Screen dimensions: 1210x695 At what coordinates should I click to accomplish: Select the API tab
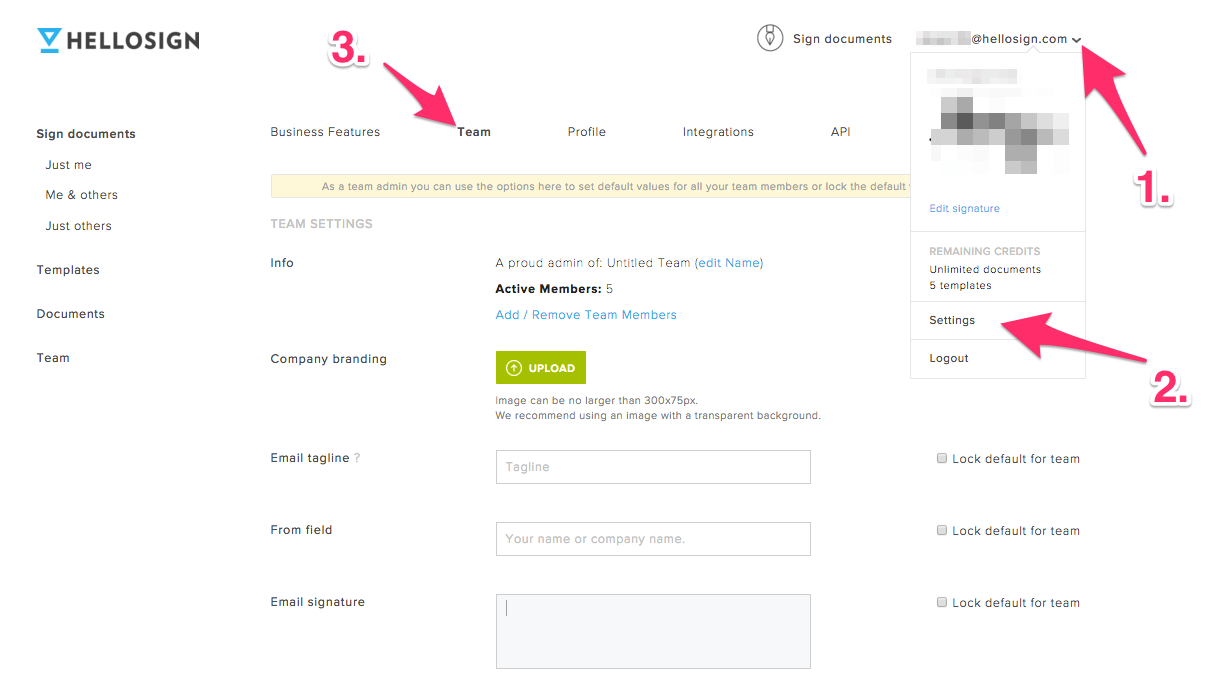(x=841, y=132)
